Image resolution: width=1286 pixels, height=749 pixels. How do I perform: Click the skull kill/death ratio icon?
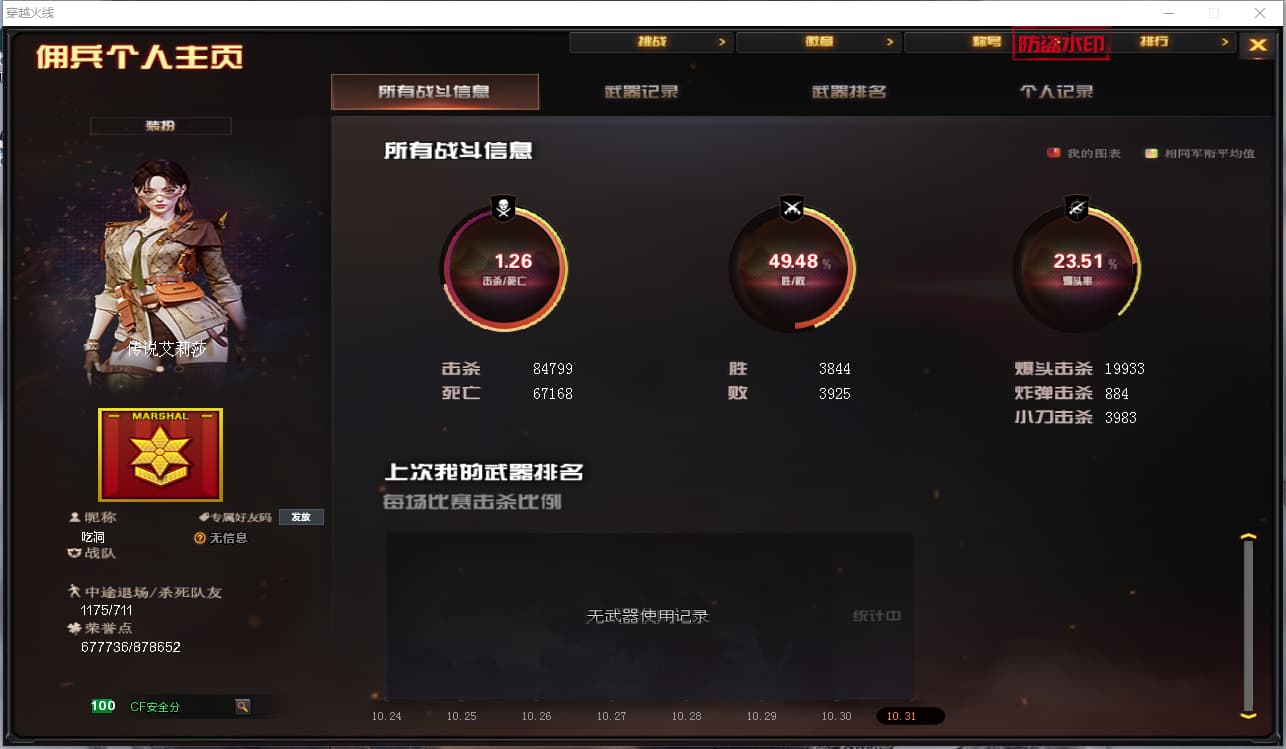503,209
